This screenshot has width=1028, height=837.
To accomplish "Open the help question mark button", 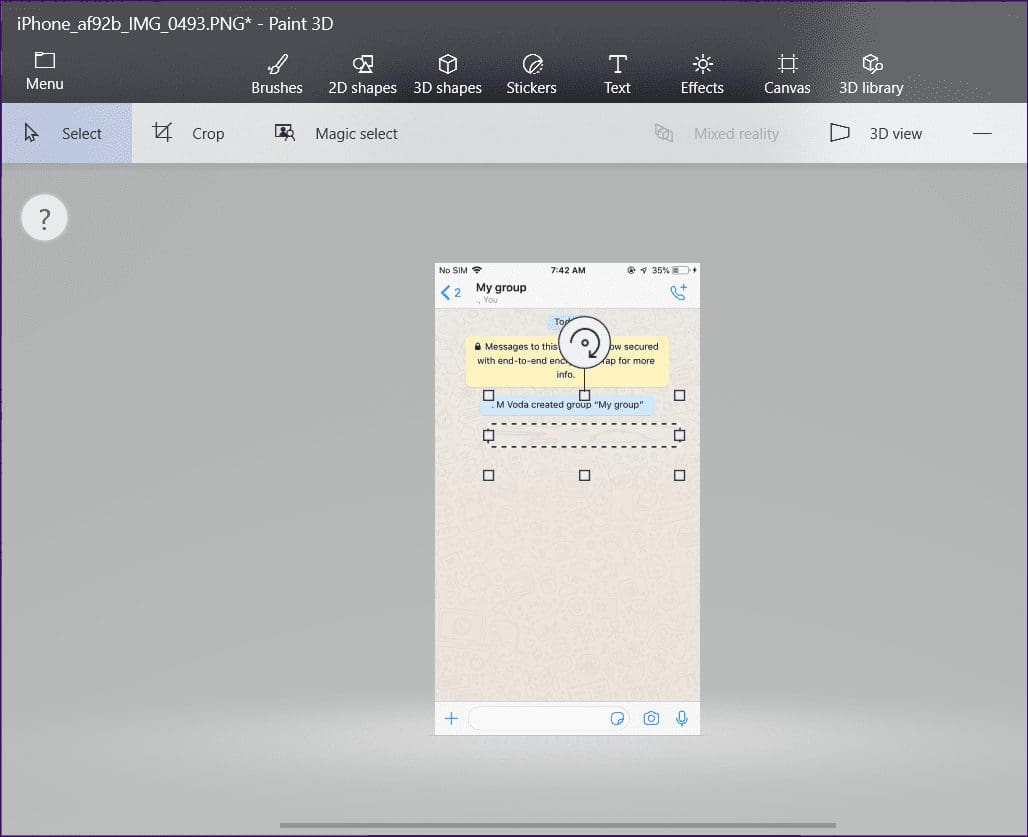I will (x=45, y=218).
